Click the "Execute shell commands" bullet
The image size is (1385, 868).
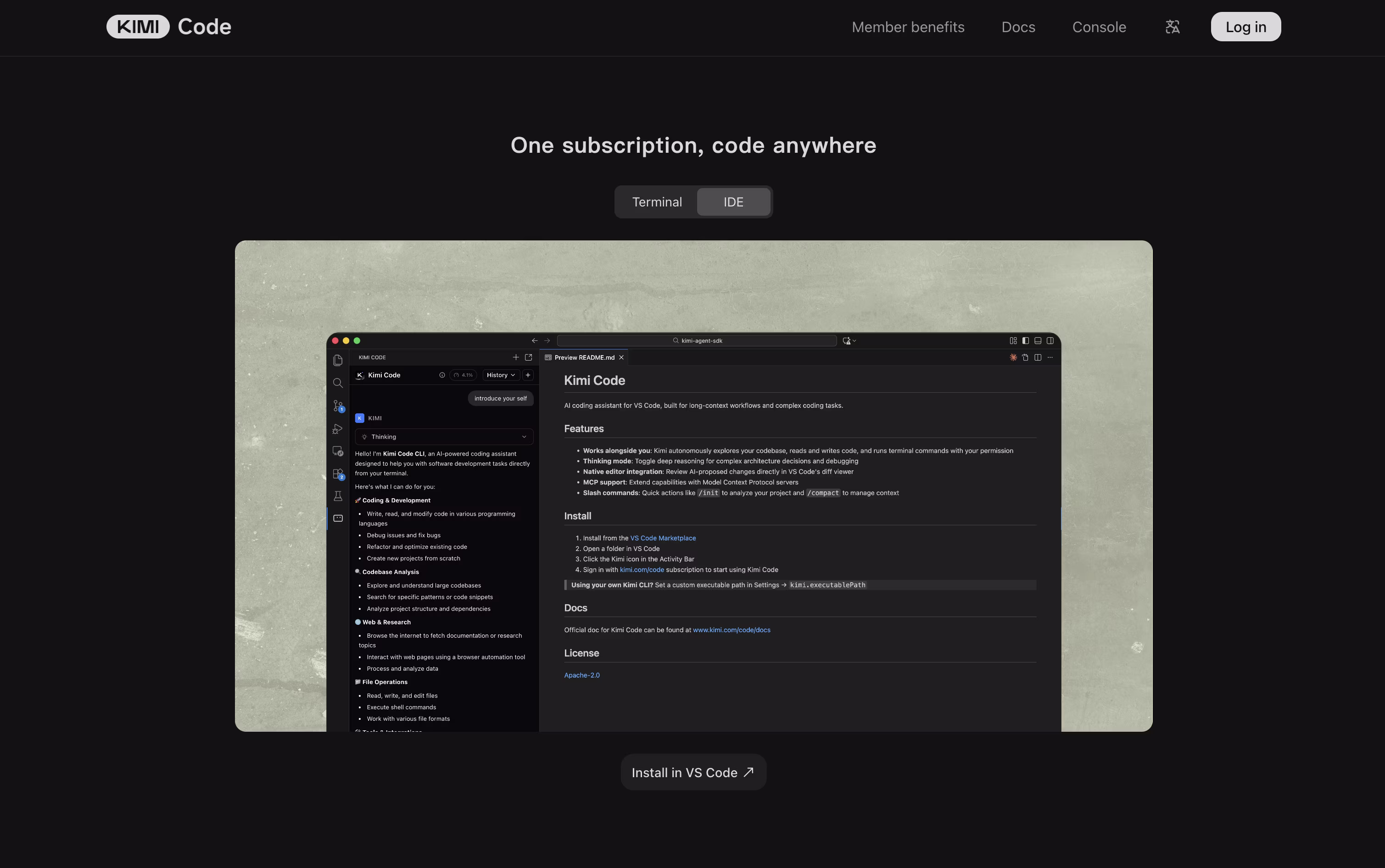pos(402,707)
